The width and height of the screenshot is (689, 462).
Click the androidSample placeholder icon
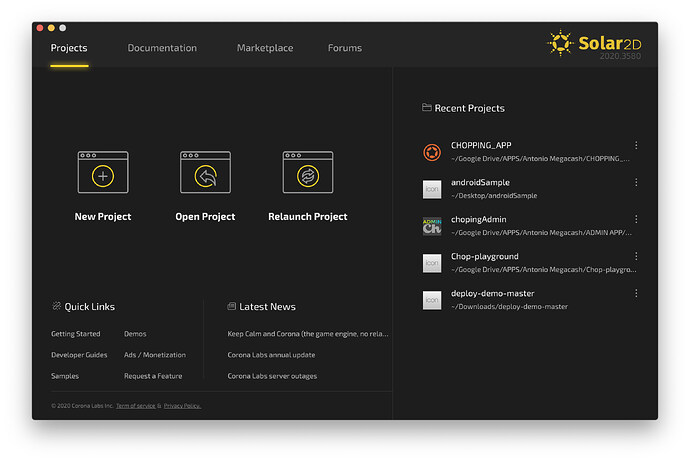(x=432, y=189)
